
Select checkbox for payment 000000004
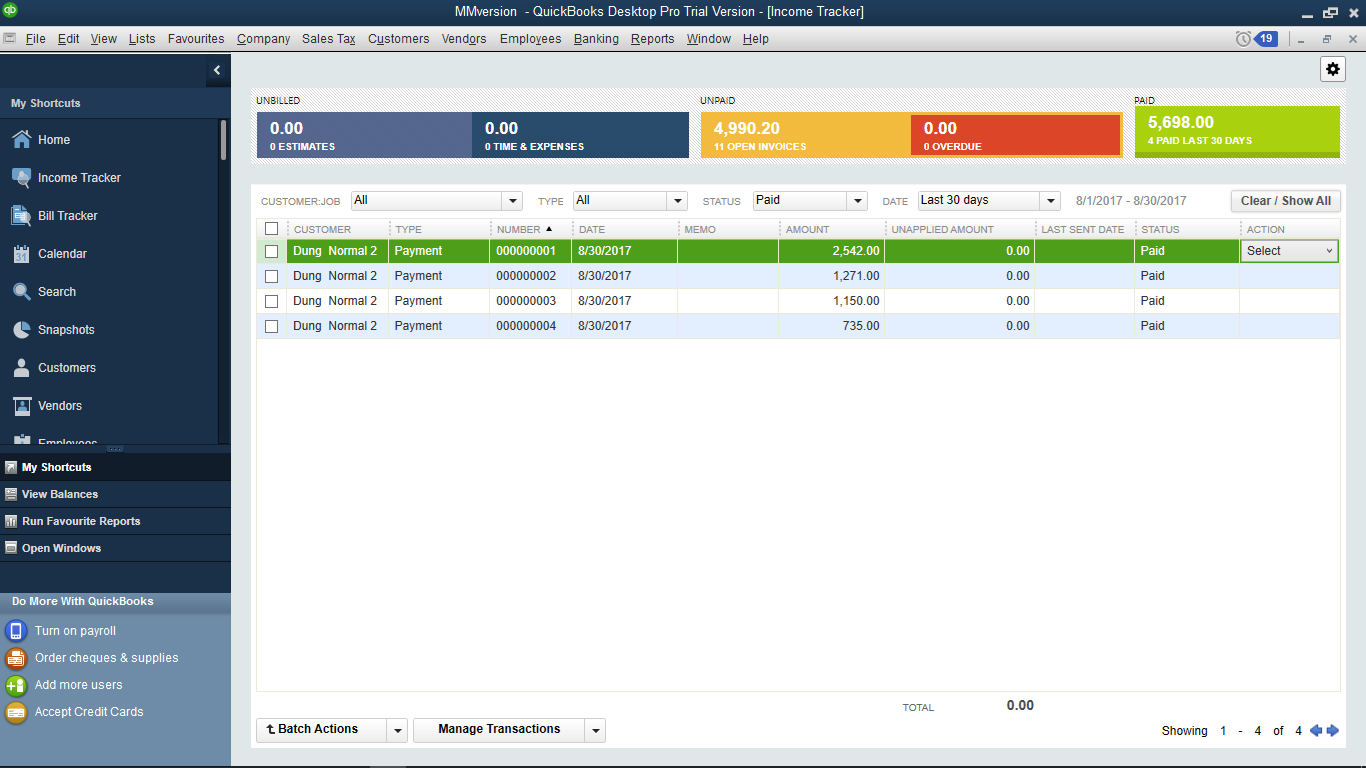271,326
